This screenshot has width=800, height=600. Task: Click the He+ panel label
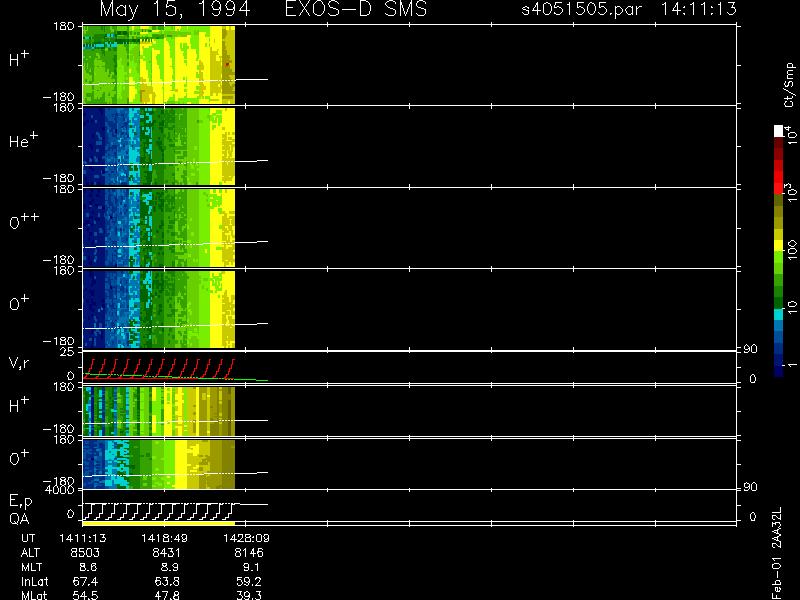pos(23,140)
